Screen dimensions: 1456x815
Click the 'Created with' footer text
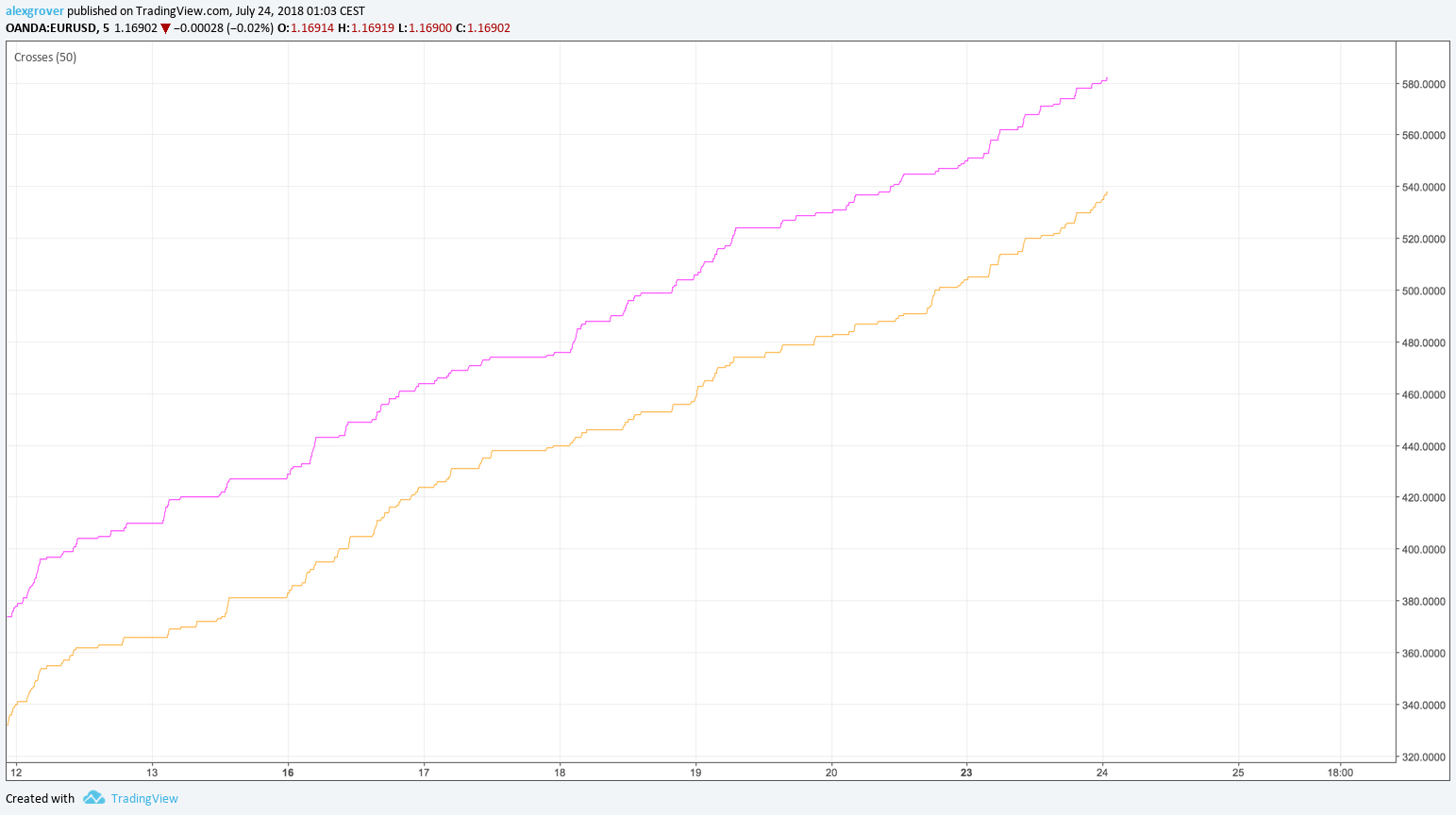click(x=40, y=799)
